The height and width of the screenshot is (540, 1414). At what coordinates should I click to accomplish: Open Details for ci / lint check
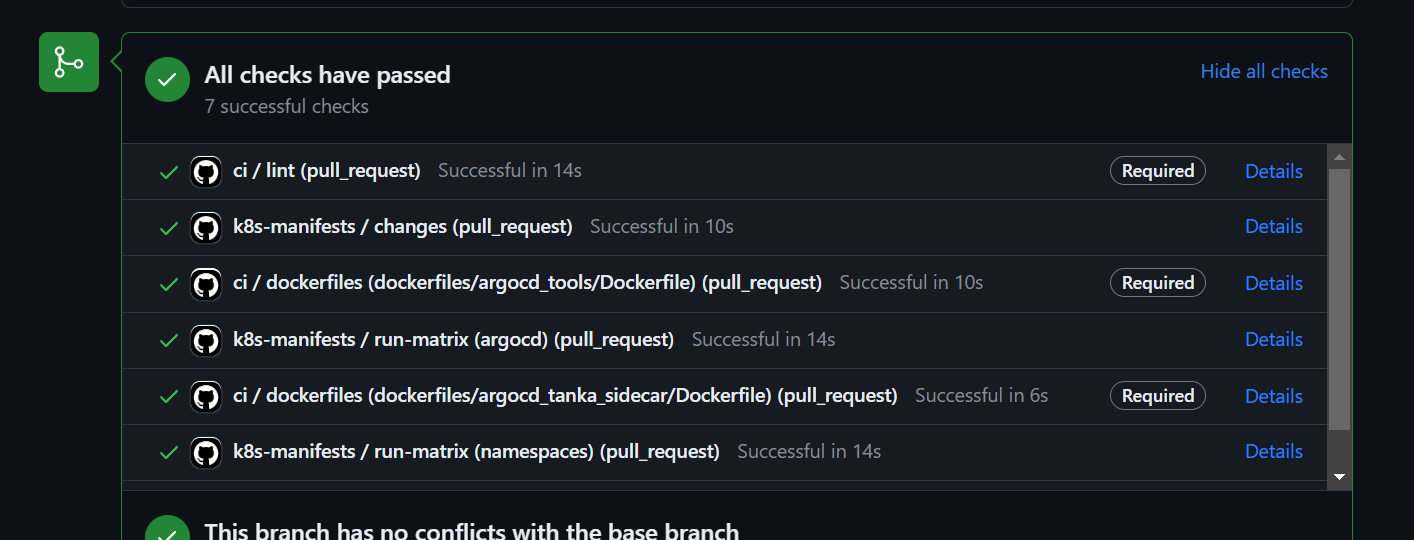(1273, 171)
